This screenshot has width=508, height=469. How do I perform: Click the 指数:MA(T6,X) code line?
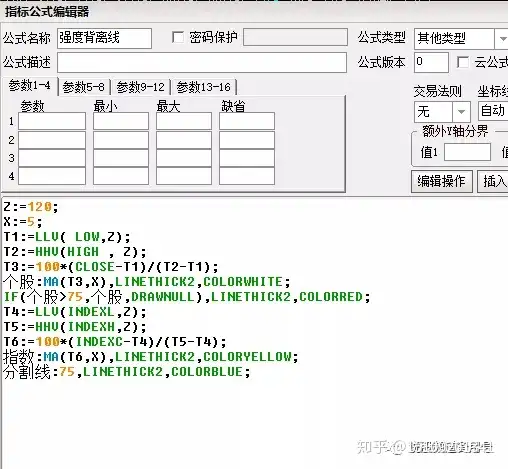pos(151,357)
